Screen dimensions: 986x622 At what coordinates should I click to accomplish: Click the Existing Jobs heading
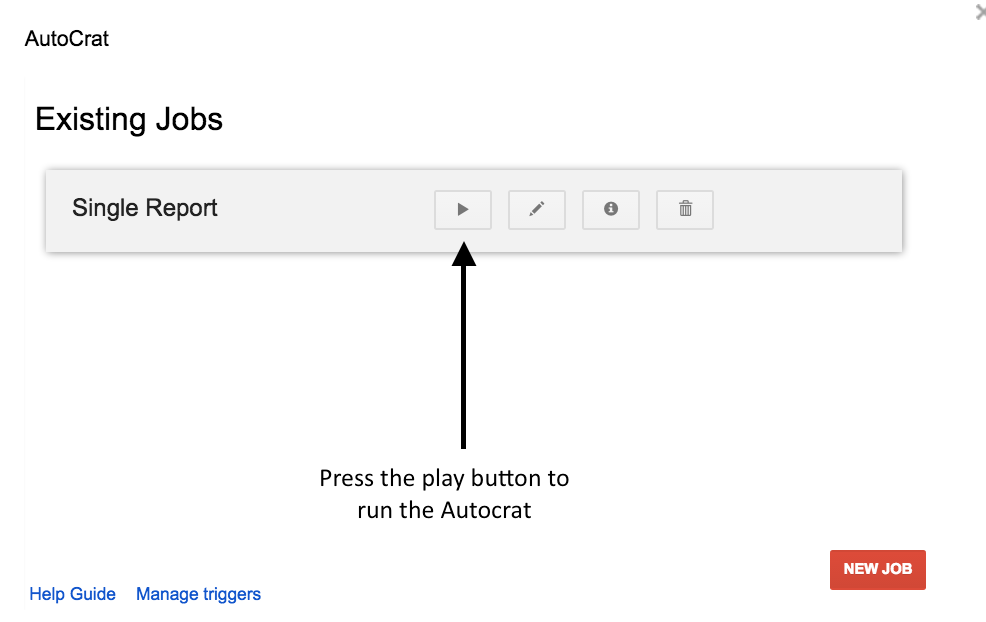129,119
